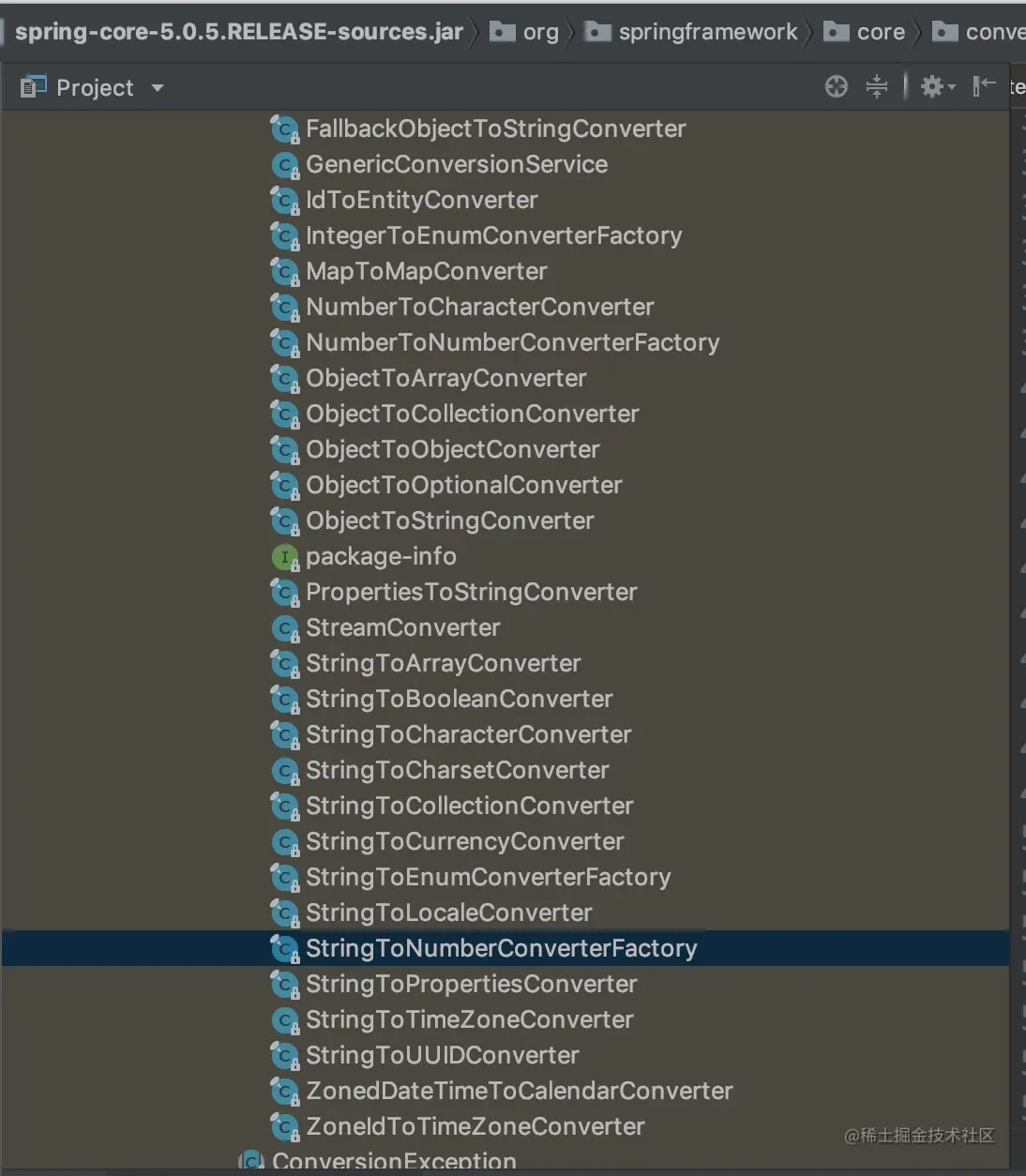1026x1176 pixels.
Task: Select NumberToNumberConverterFactory class
Action: pos(512,342)
